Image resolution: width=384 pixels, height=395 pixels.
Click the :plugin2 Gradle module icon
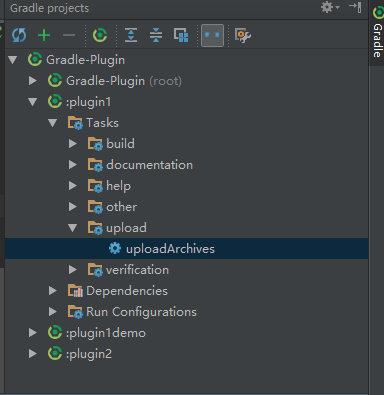[x=55, y=353]
